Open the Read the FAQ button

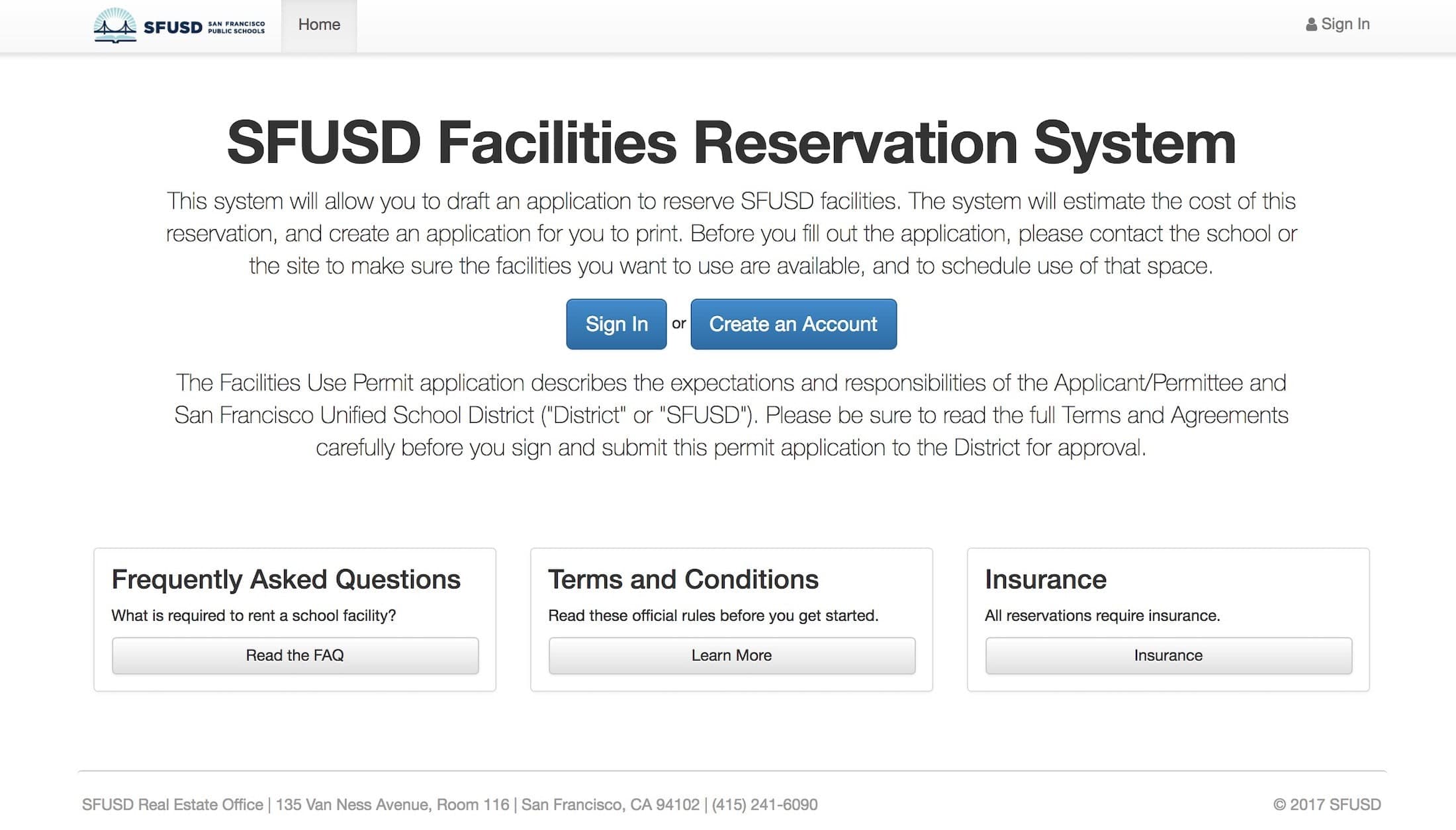[x=295, y=656]
